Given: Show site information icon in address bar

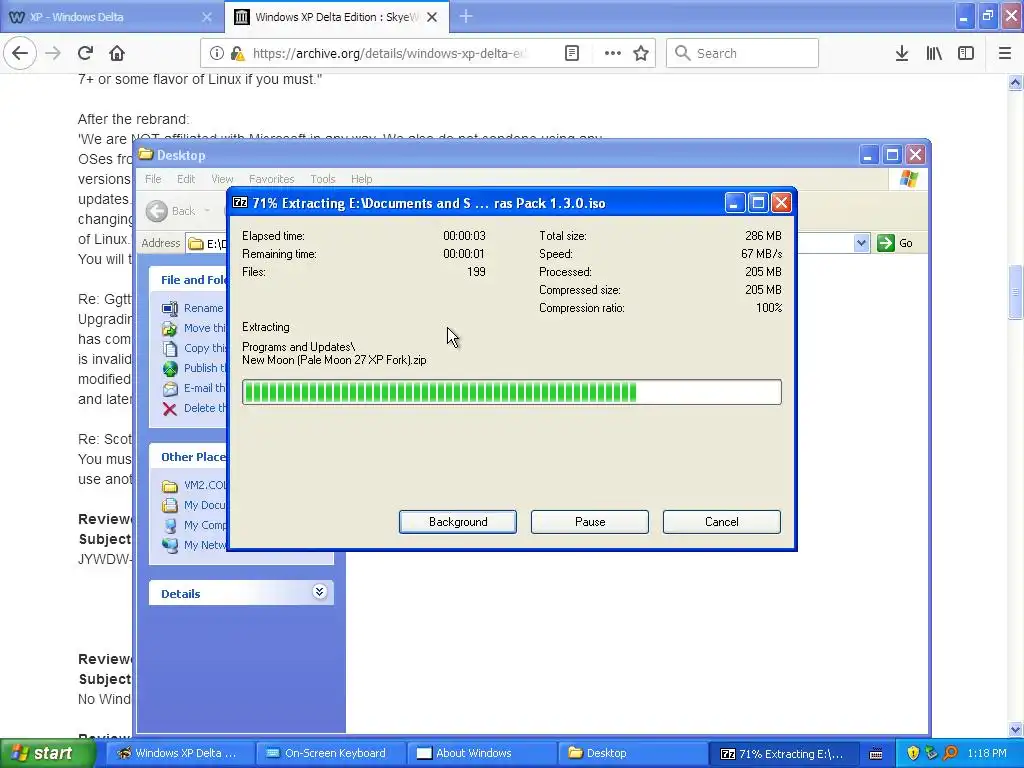Looking at the screenshot, I should tap(217, 54).
